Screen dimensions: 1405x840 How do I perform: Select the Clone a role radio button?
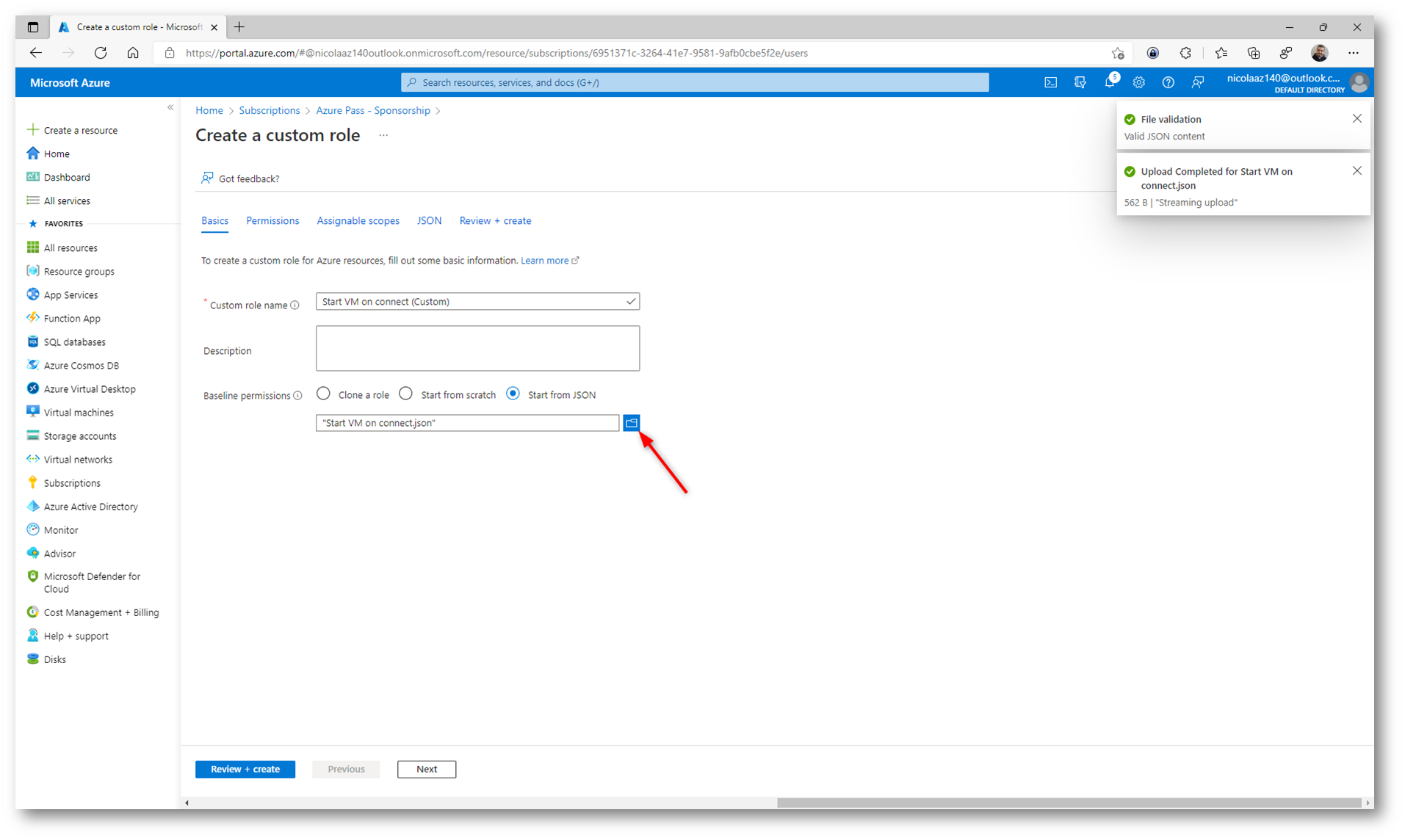323,394
